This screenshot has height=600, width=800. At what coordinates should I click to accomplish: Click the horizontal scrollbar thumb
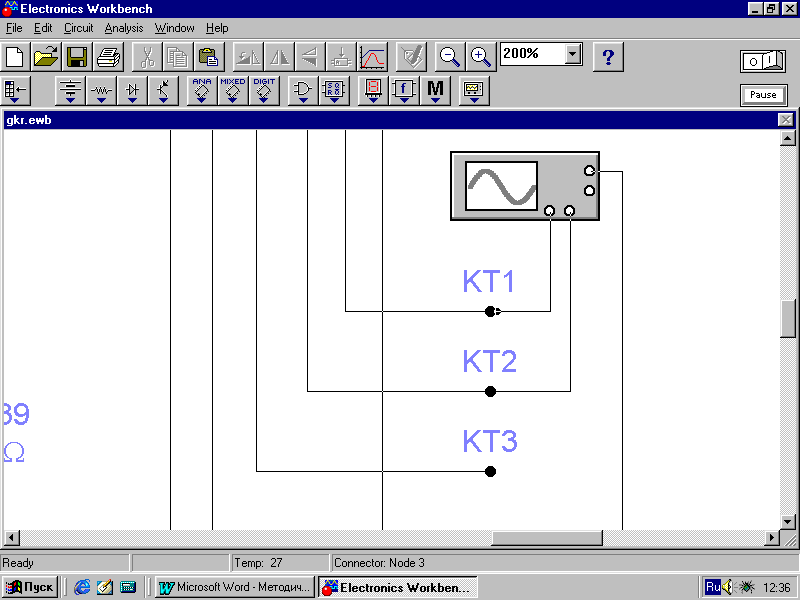546,538
